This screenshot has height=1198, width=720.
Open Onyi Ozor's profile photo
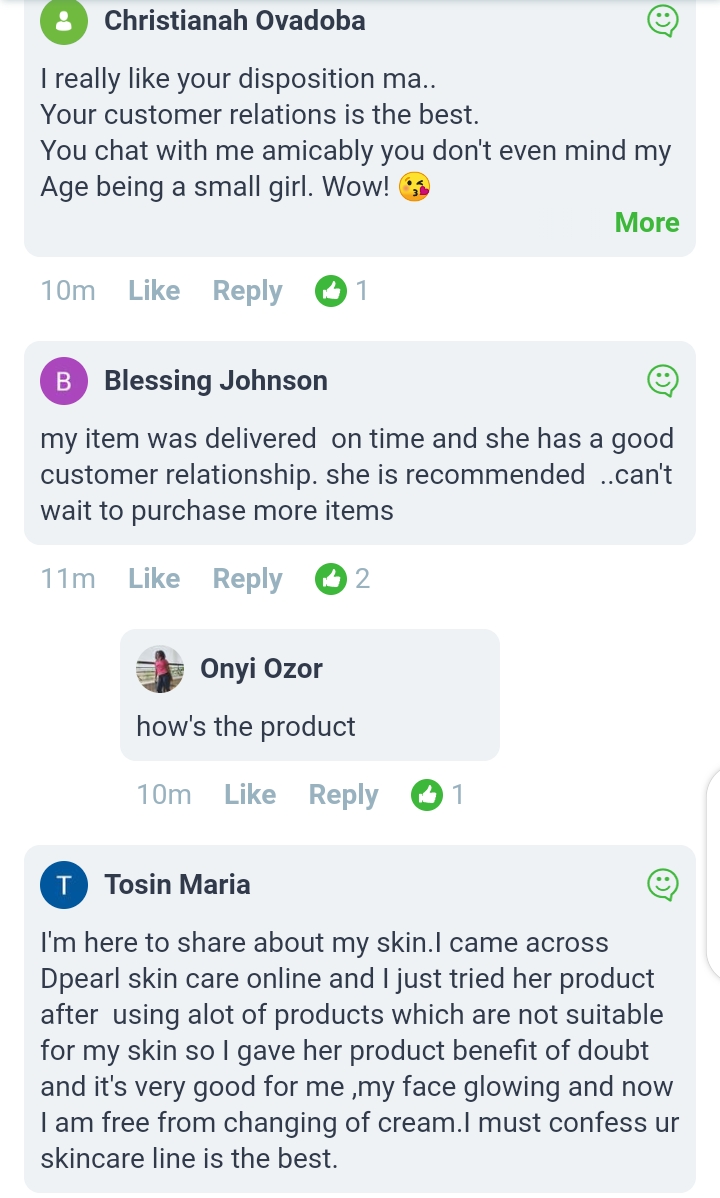click(x=160, y=669)
